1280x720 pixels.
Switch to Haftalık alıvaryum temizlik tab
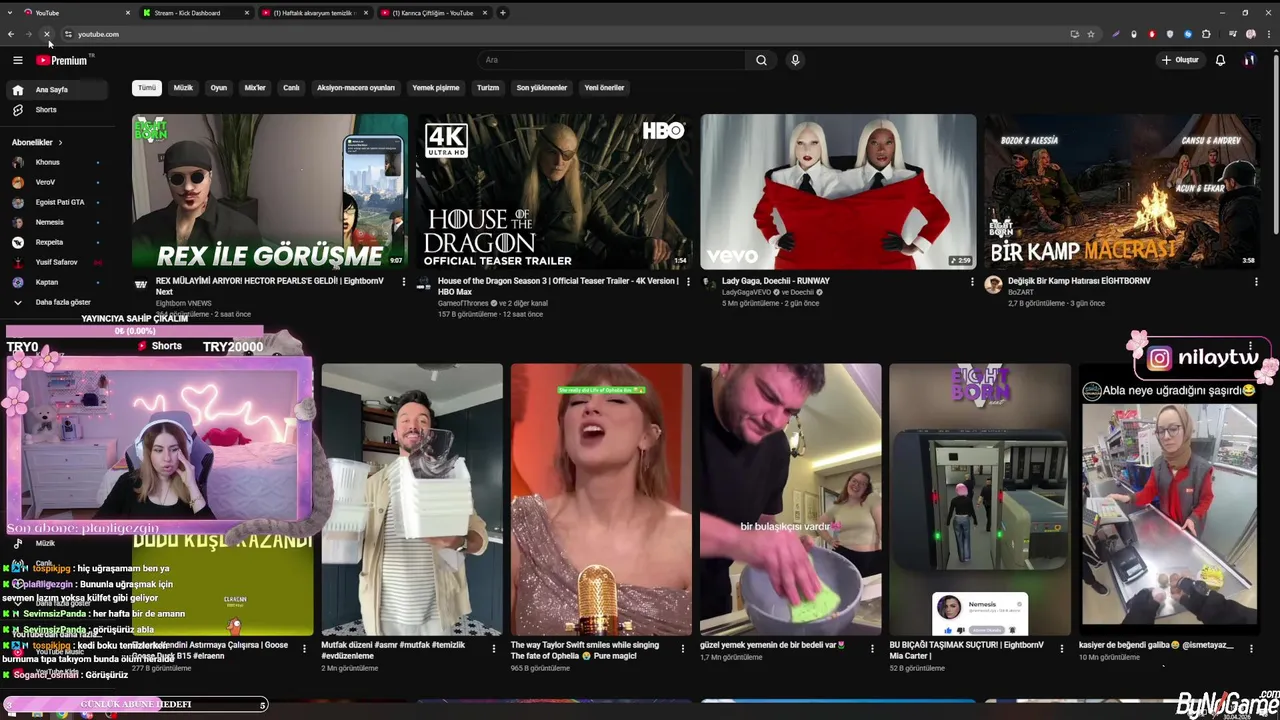(314, 13)
